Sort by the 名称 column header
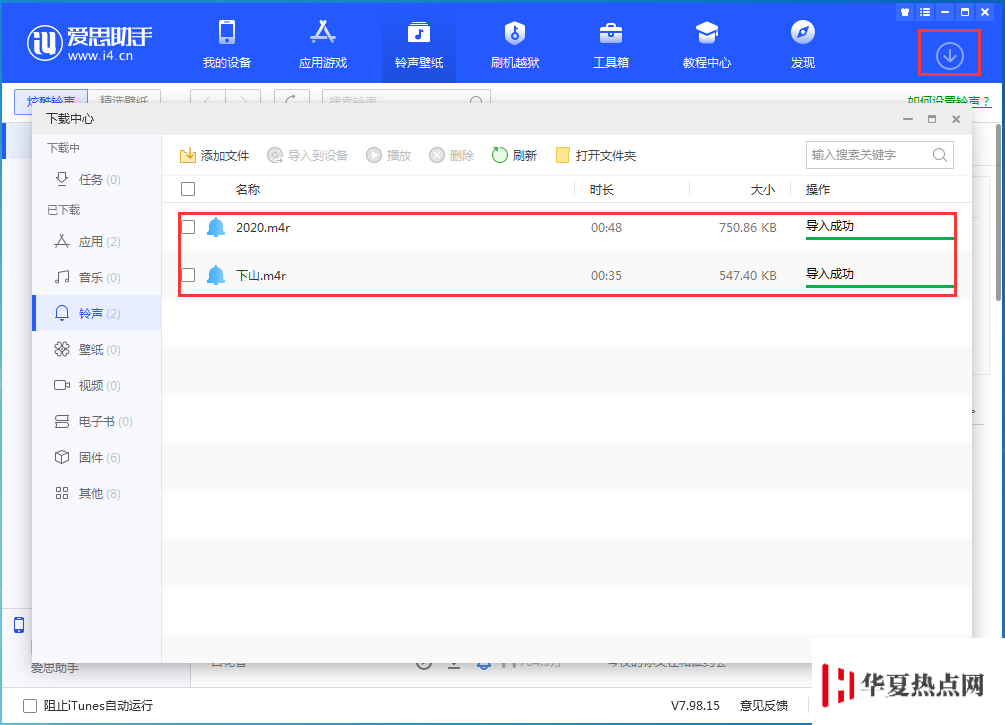 point(247,190)
